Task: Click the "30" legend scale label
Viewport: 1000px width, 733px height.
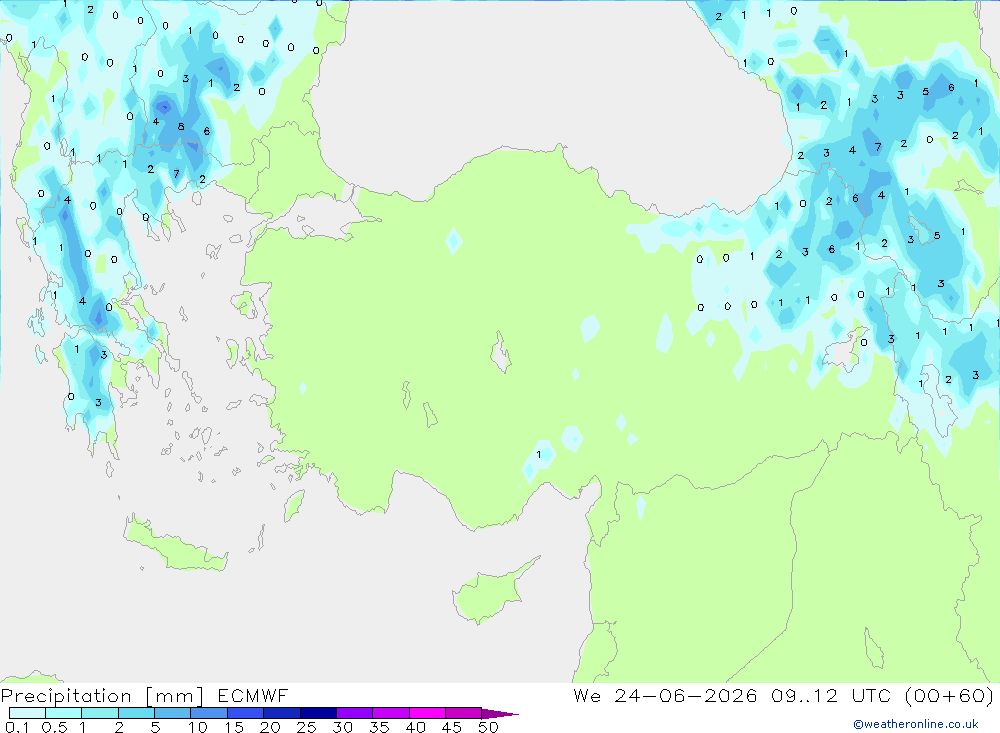Action: click(342, 727)
